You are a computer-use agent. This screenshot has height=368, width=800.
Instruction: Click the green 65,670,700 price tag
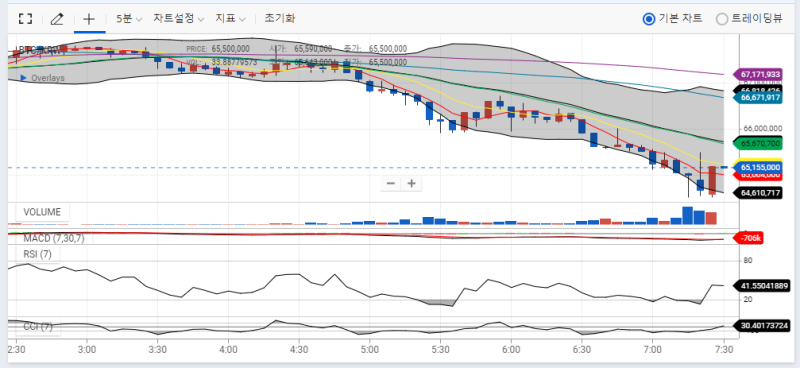pos(758,143)
